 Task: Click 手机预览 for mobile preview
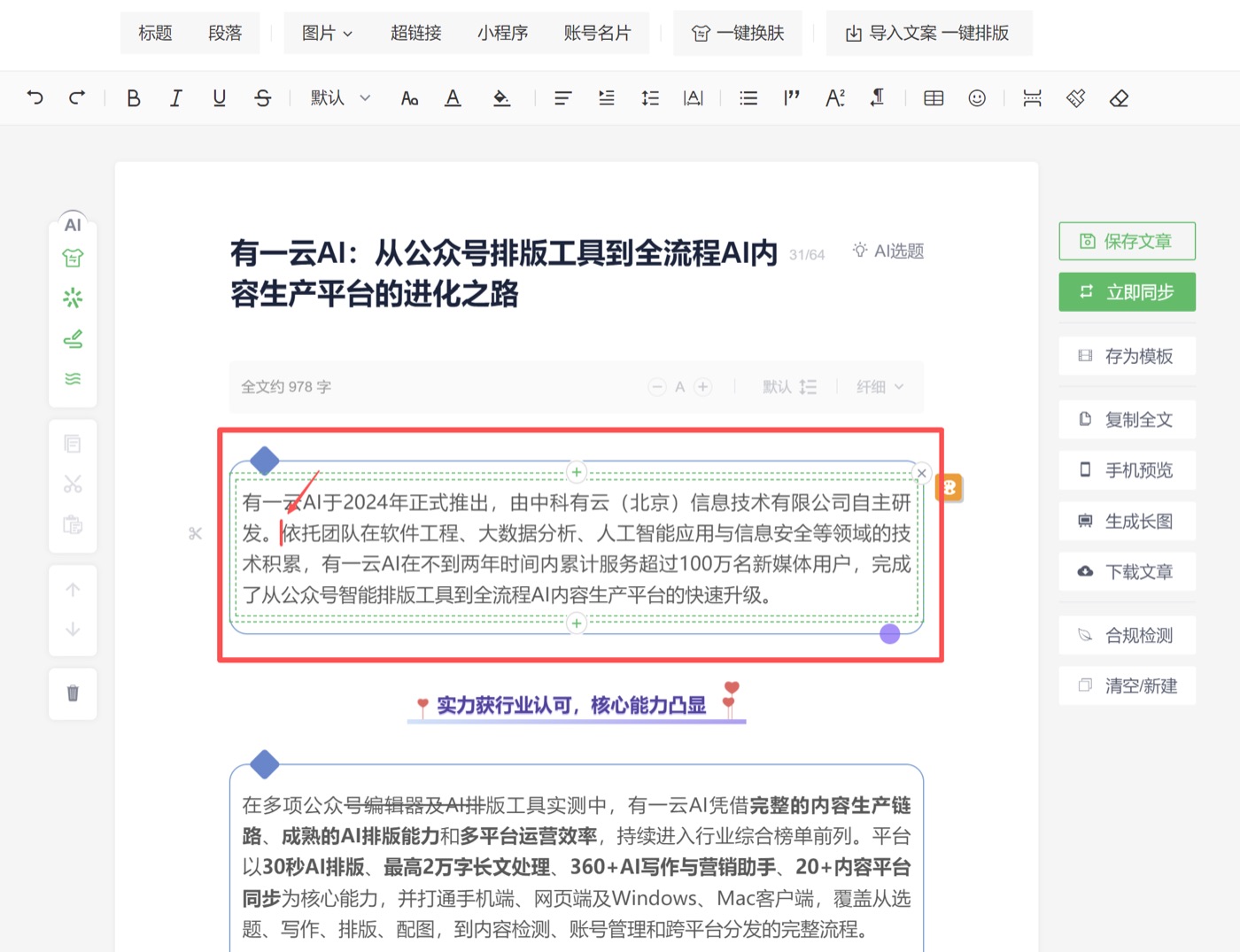tap(1127, 470)
